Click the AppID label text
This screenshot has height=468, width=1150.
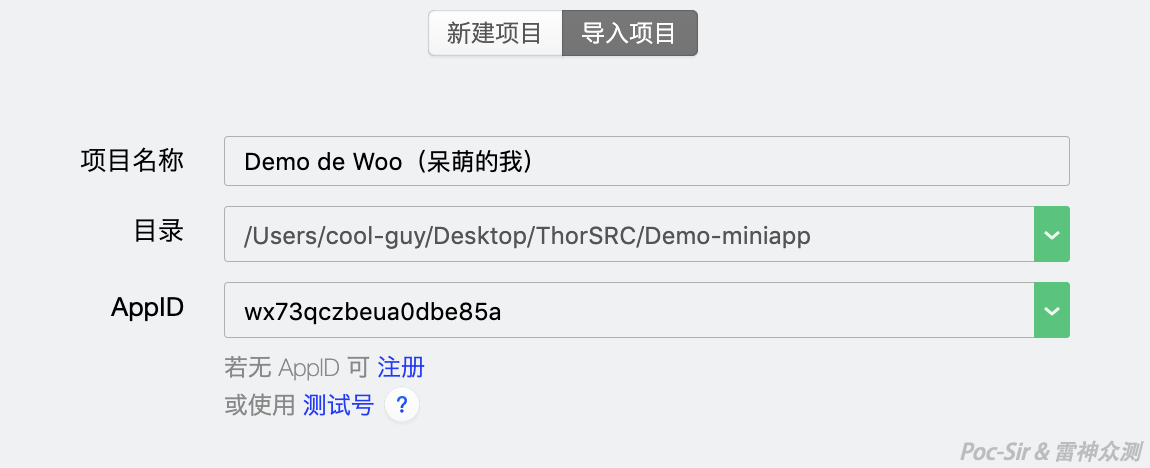(x=147, y=307)
